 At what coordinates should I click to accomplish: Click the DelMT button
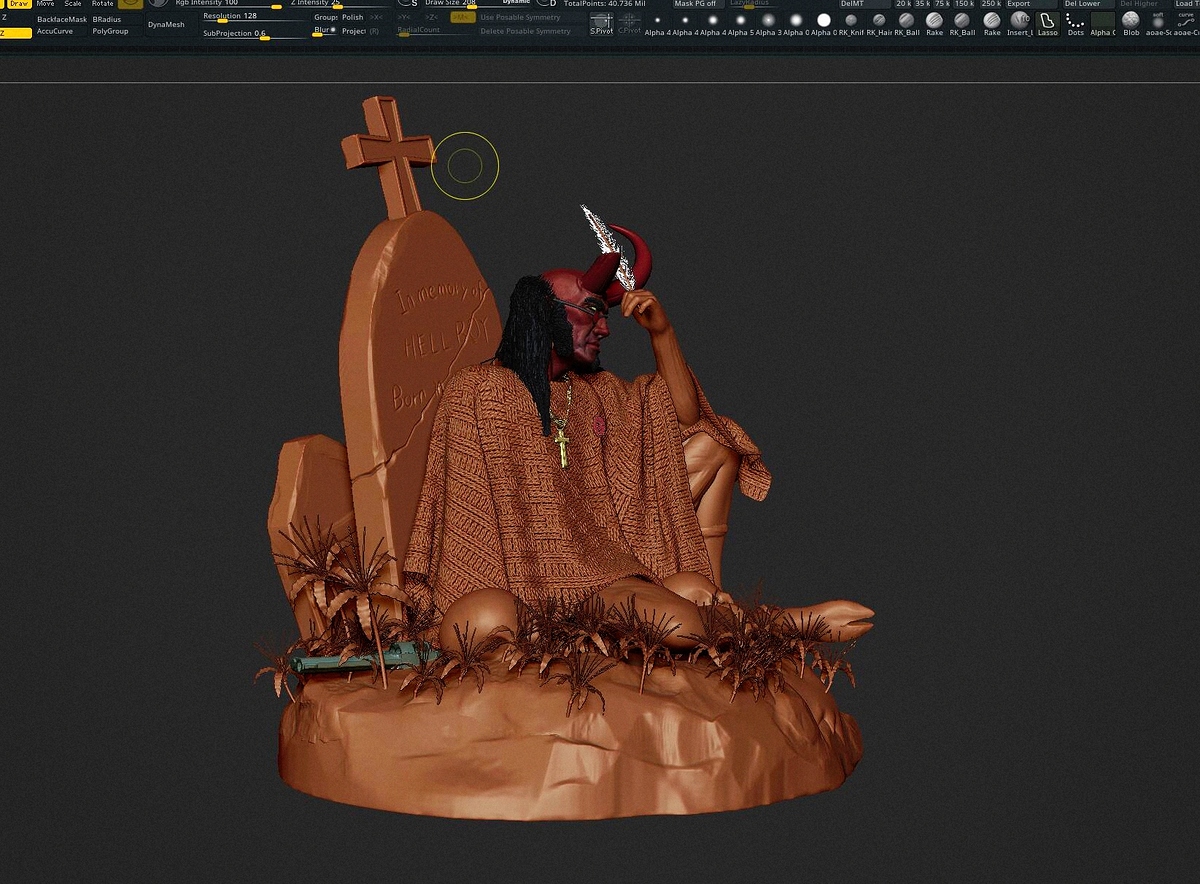(x=864, y=4)
